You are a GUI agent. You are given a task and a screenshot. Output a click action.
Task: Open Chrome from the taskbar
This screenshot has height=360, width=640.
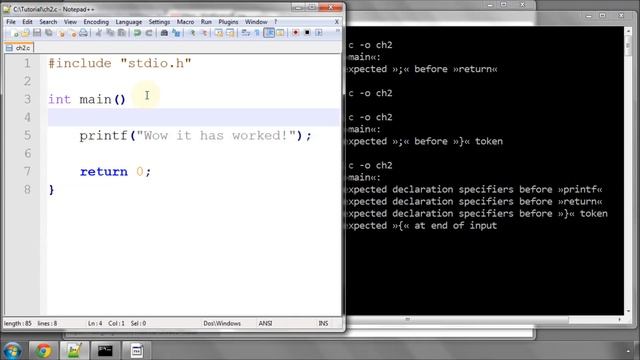point(43,351)
